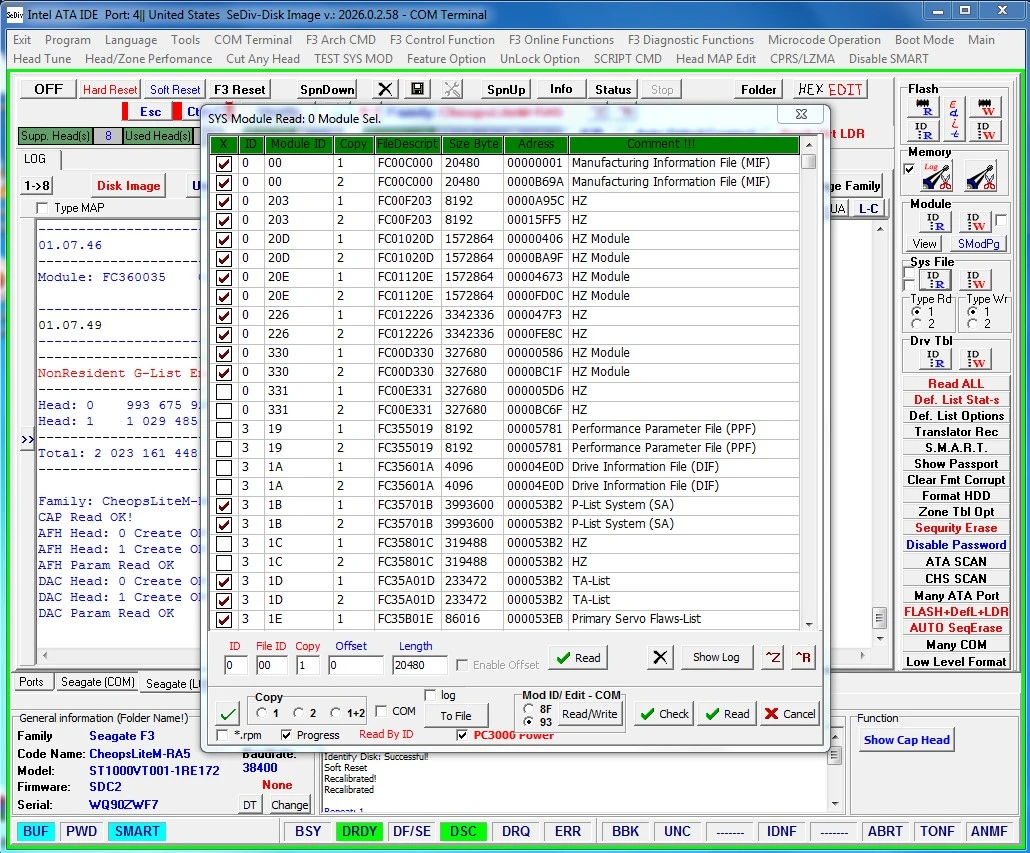Click the To File button
Image resolution: width=1030 pixels, height=853 pixels.
tap(456, 716)
